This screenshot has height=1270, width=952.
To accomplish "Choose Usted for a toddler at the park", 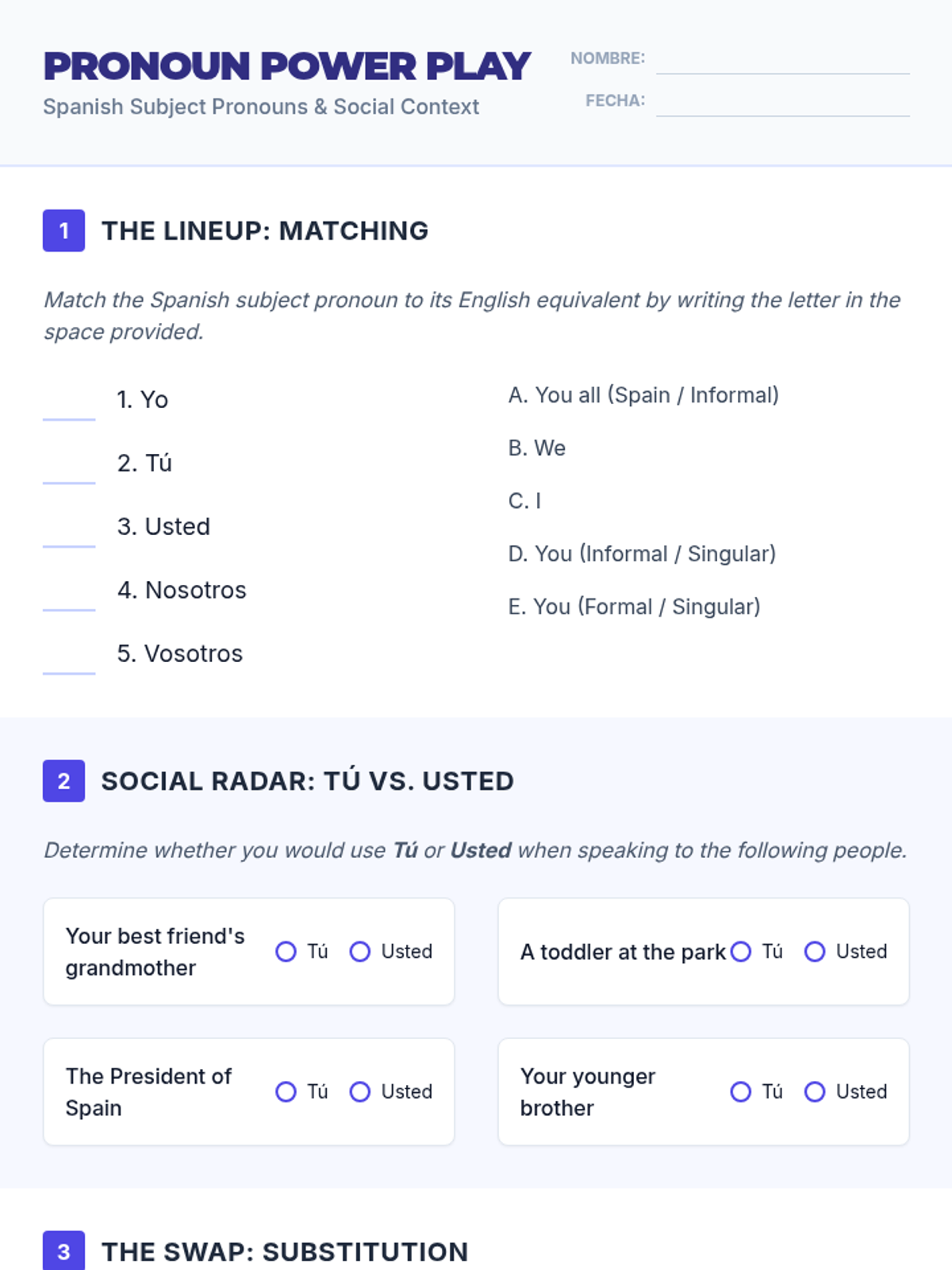I will tap(815, 952).
